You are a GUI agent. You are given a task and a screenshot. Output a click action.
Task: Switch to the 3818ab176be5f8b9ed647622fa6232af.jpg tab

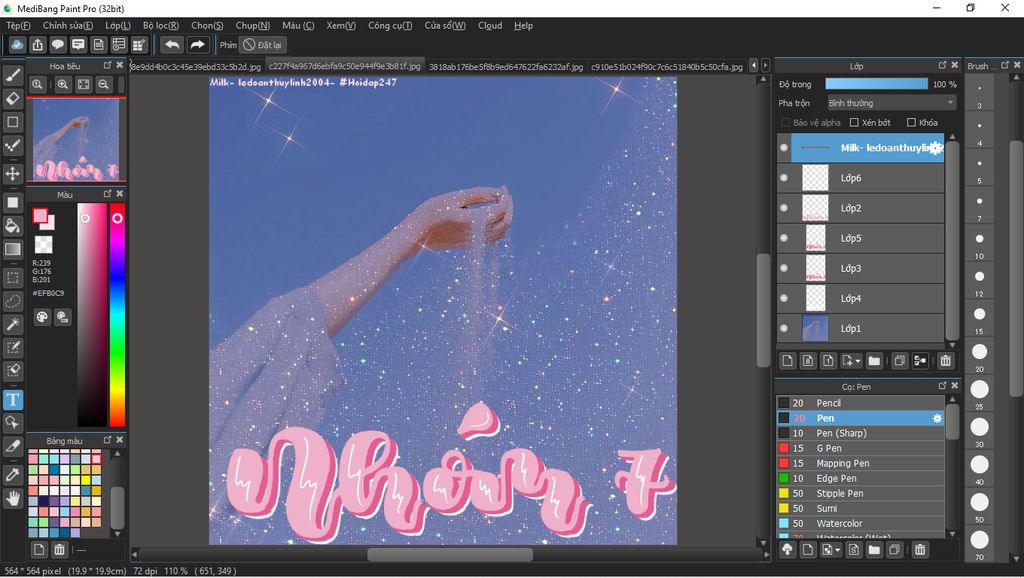tap(505, 67)
